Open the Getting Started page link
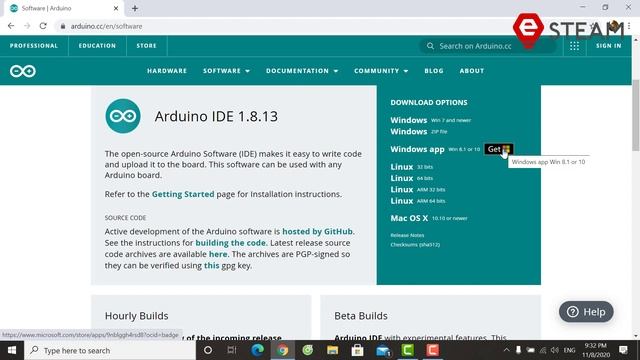640x360 pixels. [x=183, y=194]
